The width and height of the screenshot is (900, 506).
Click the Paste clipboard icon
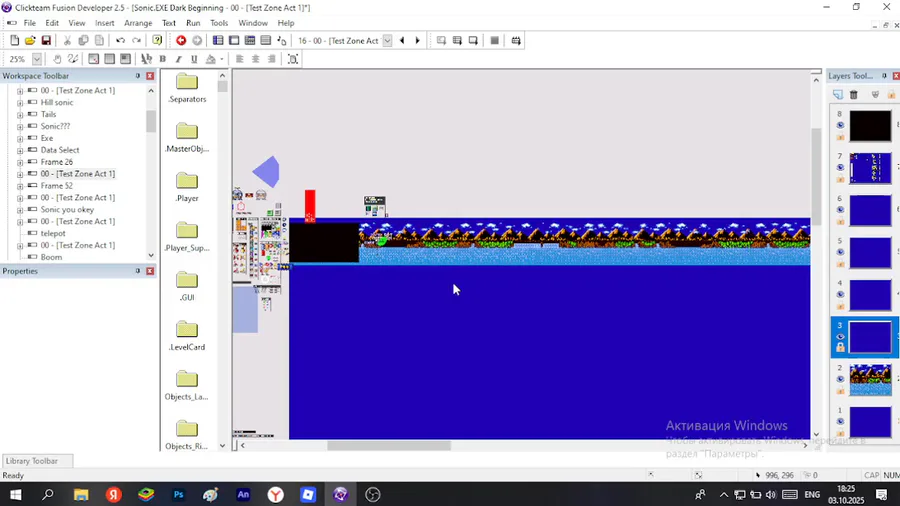coord(99,41)
